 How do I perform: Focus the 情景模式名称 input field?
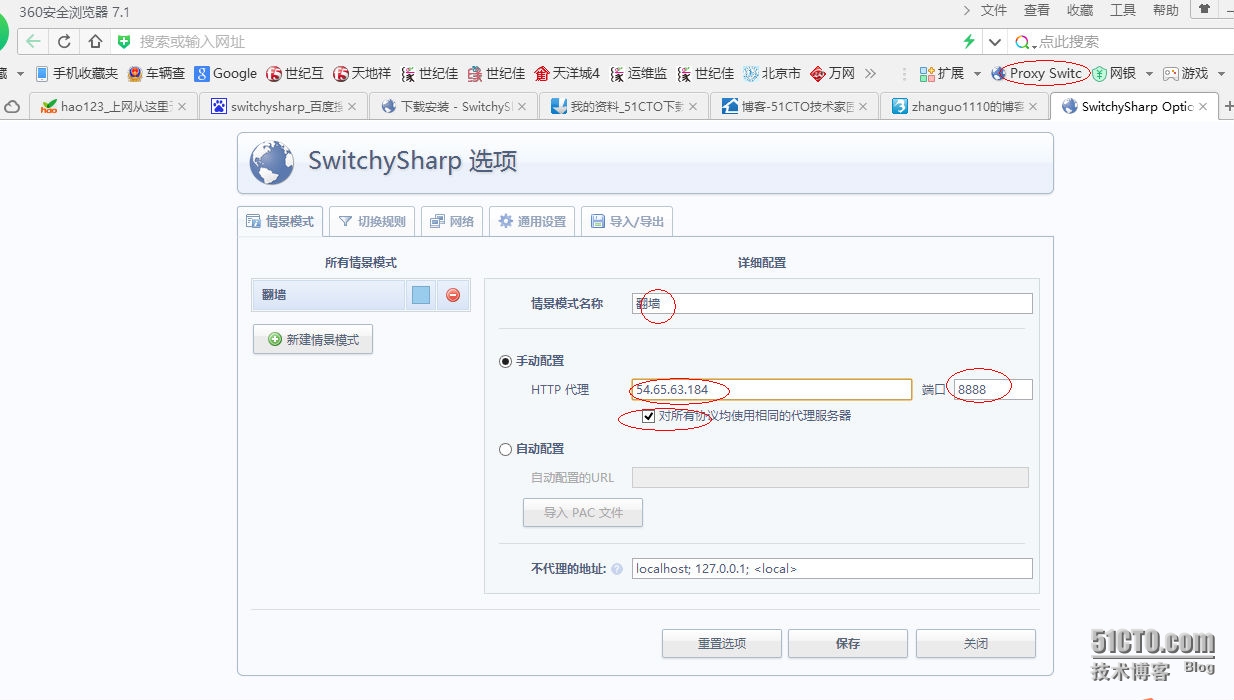pyautogui.click(x=832, y=303)
